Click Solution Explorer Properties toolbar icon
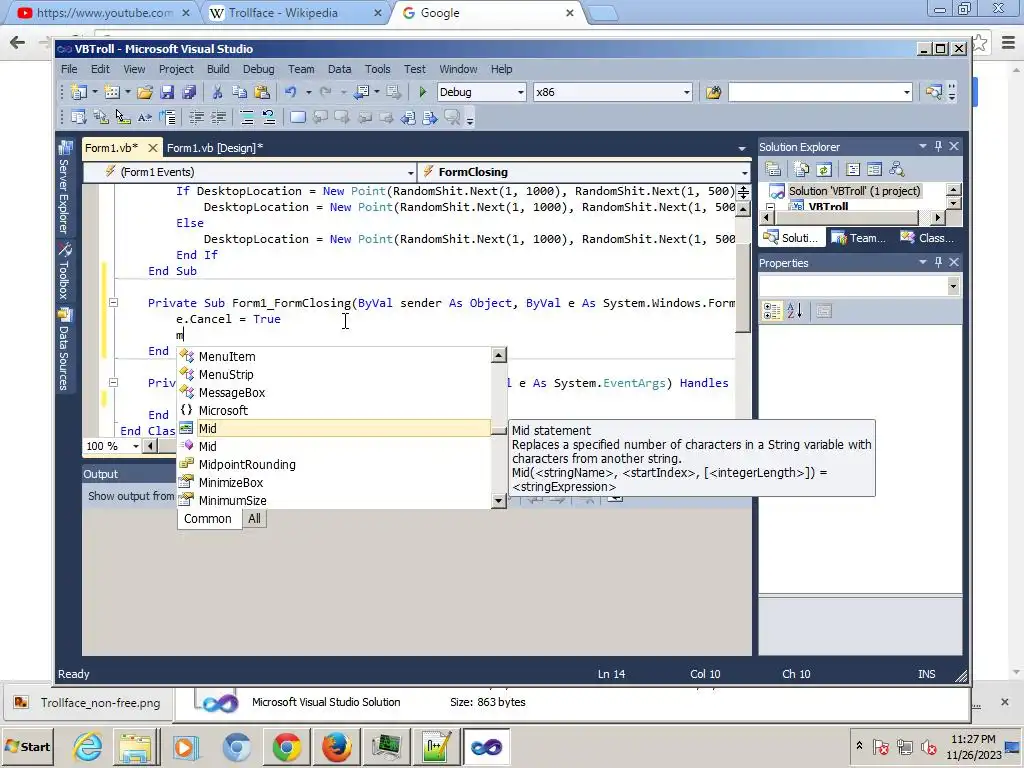Screen dimensions: 1024x768 click(773, 170)
